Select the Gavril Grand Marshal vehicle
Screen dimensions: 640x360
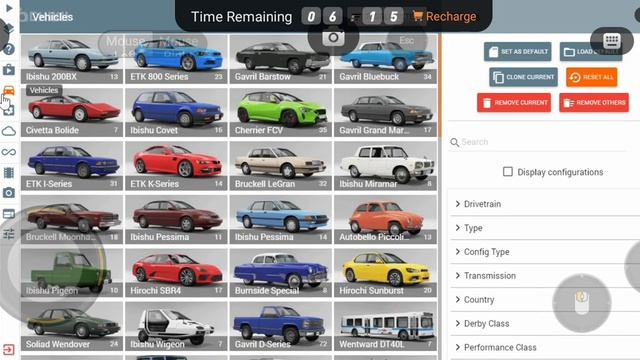tap(385, 113)
